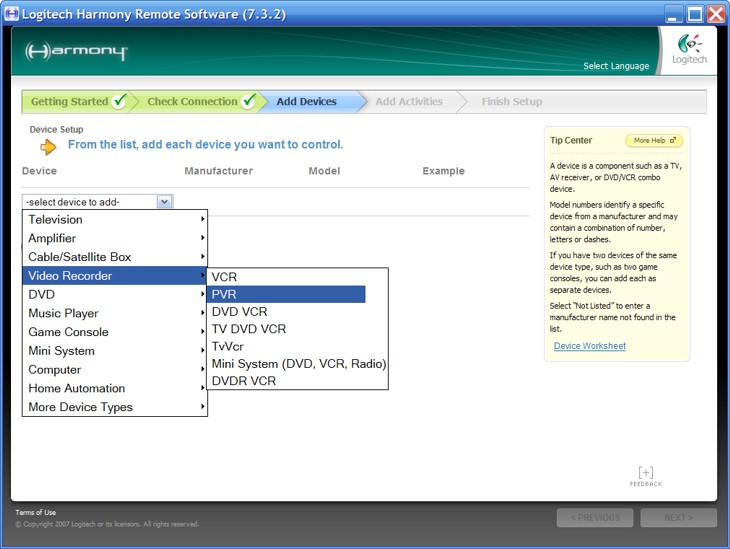Click the Example column header
This screenshot has width=730, height=549.
[x=444, y=171]
